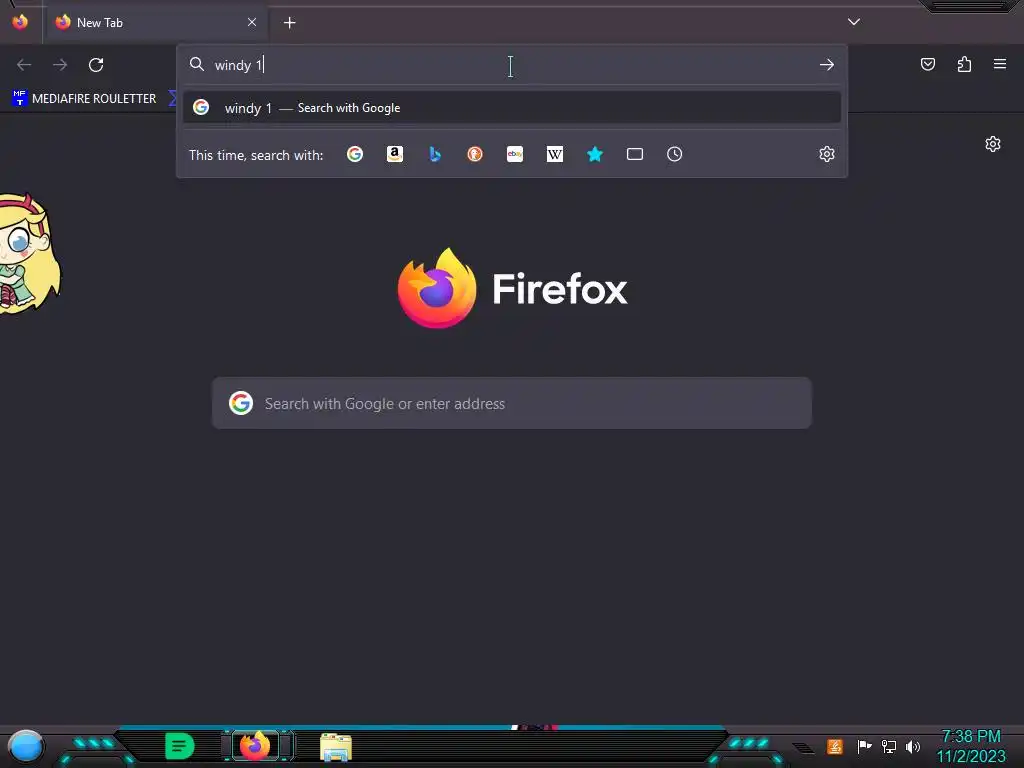Open Firefox application menu

1000,64
